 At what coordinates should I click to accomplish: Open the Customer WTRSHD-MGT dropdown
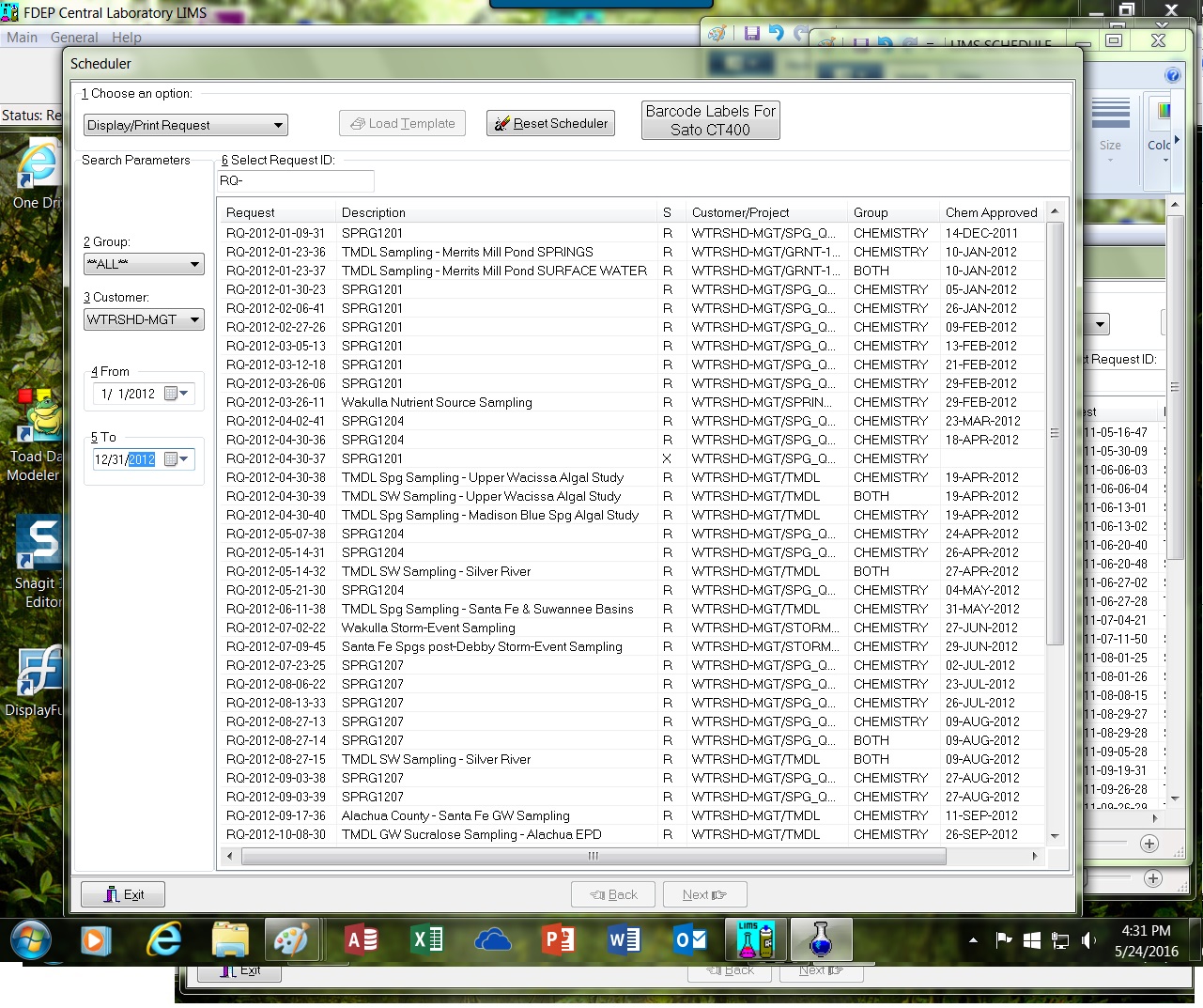pos(144,319)
